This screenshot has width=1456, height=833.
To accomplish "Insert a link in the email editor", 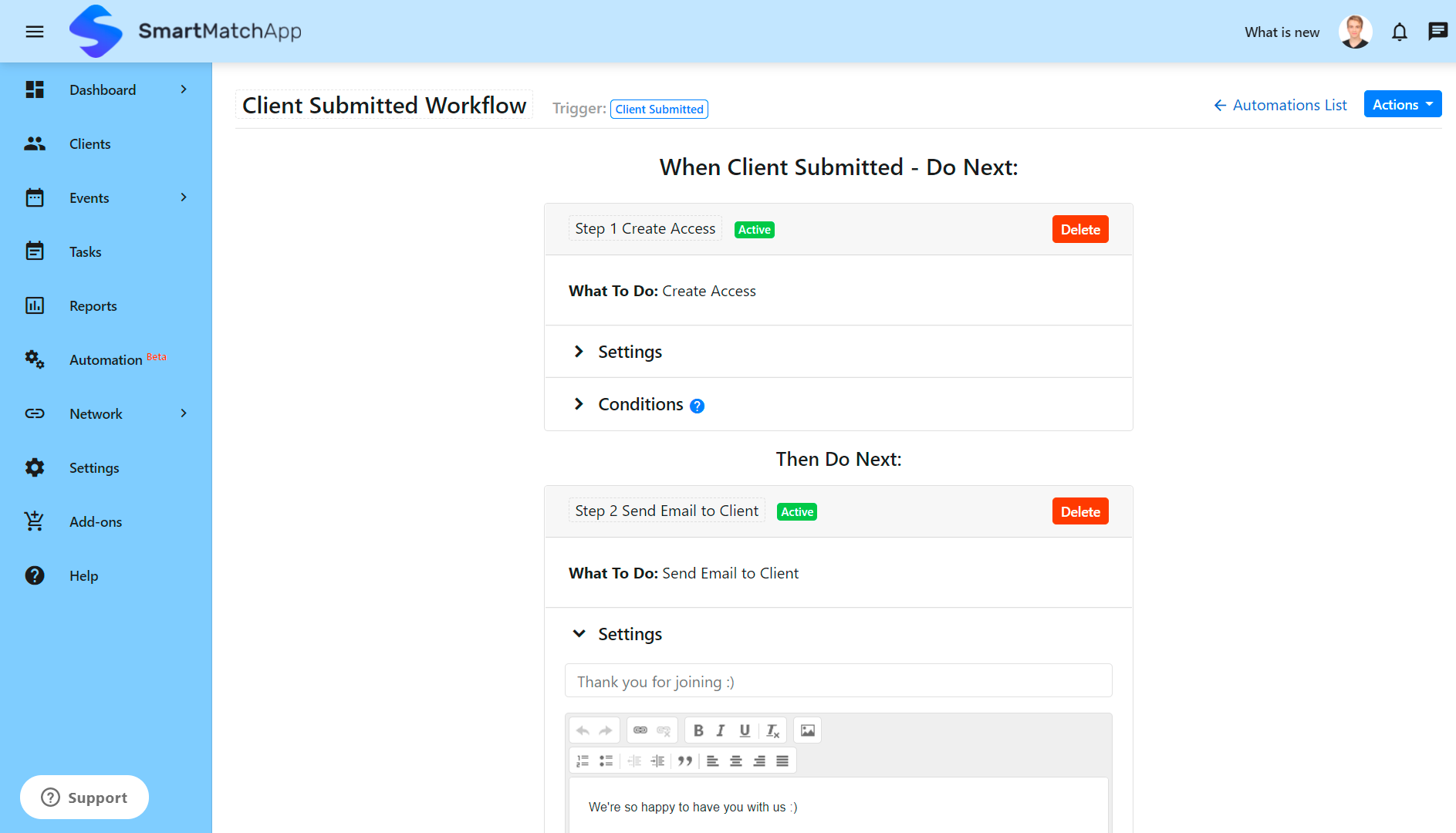I will point(640,730).
